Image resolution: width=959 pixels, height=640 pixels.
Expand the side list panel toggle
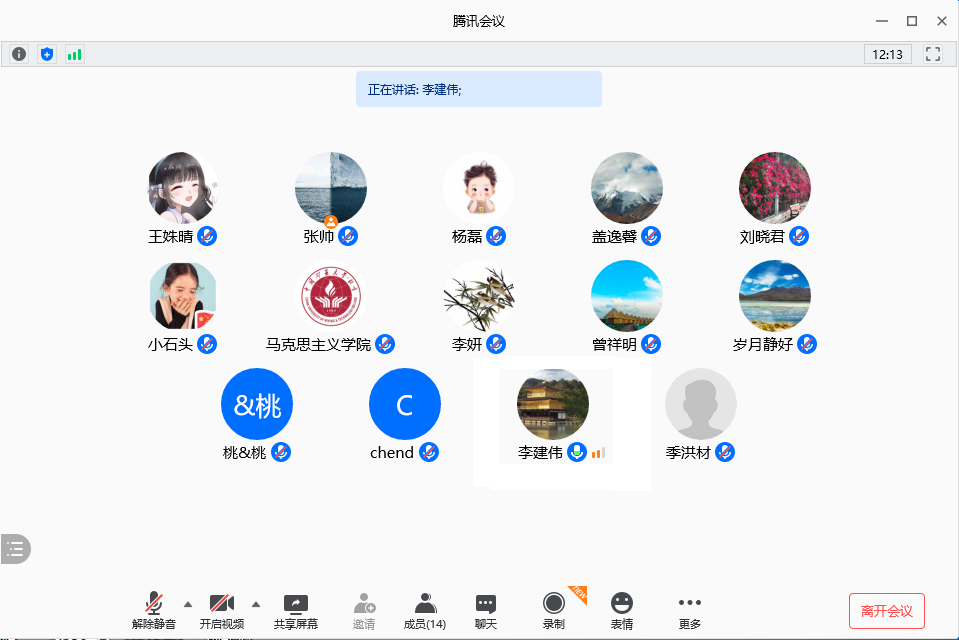pyautogui.click(x=15, y=548)
